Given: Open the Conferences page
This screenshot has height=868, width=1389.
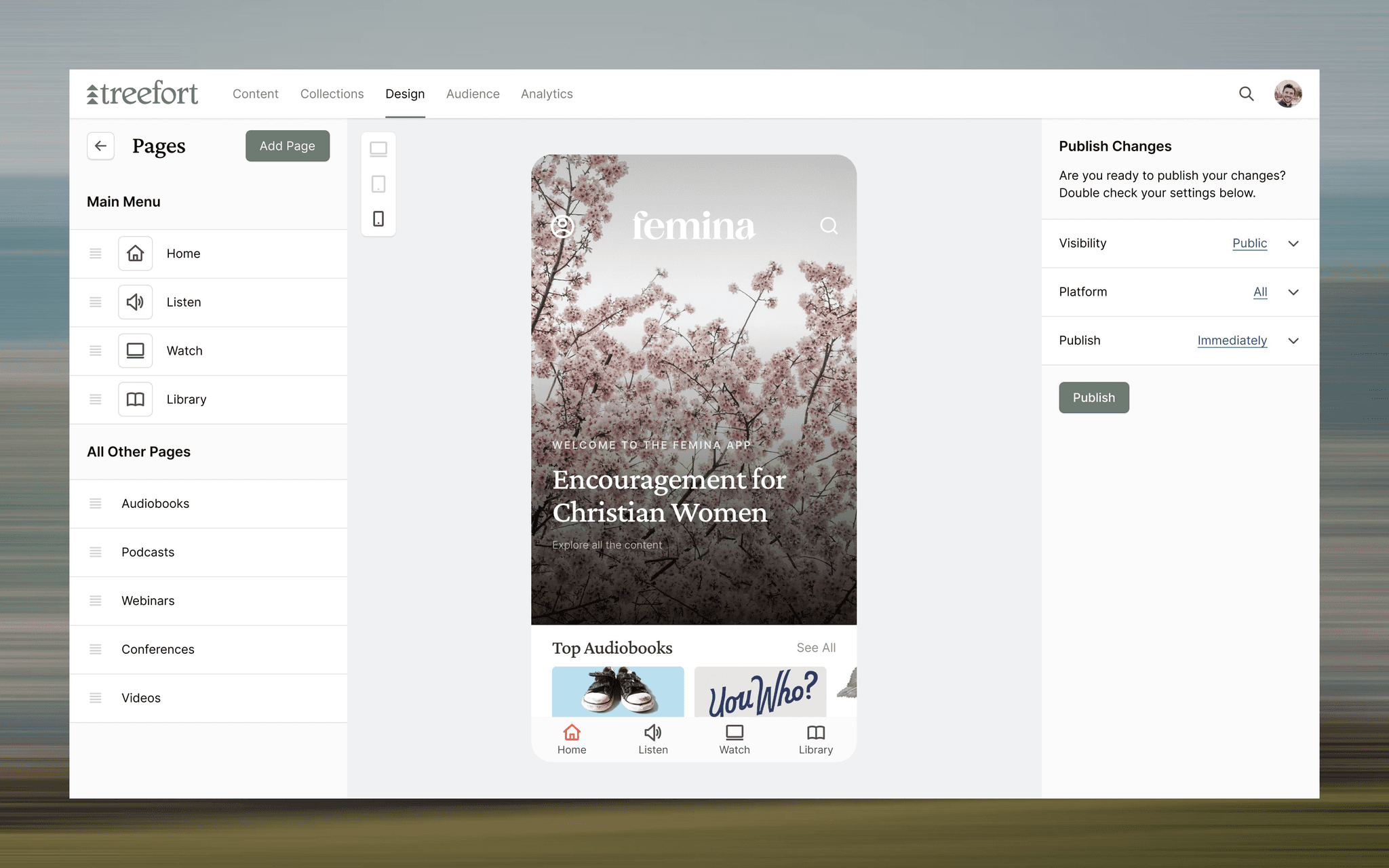Looking at the screenshot, I should pos(208,650).
